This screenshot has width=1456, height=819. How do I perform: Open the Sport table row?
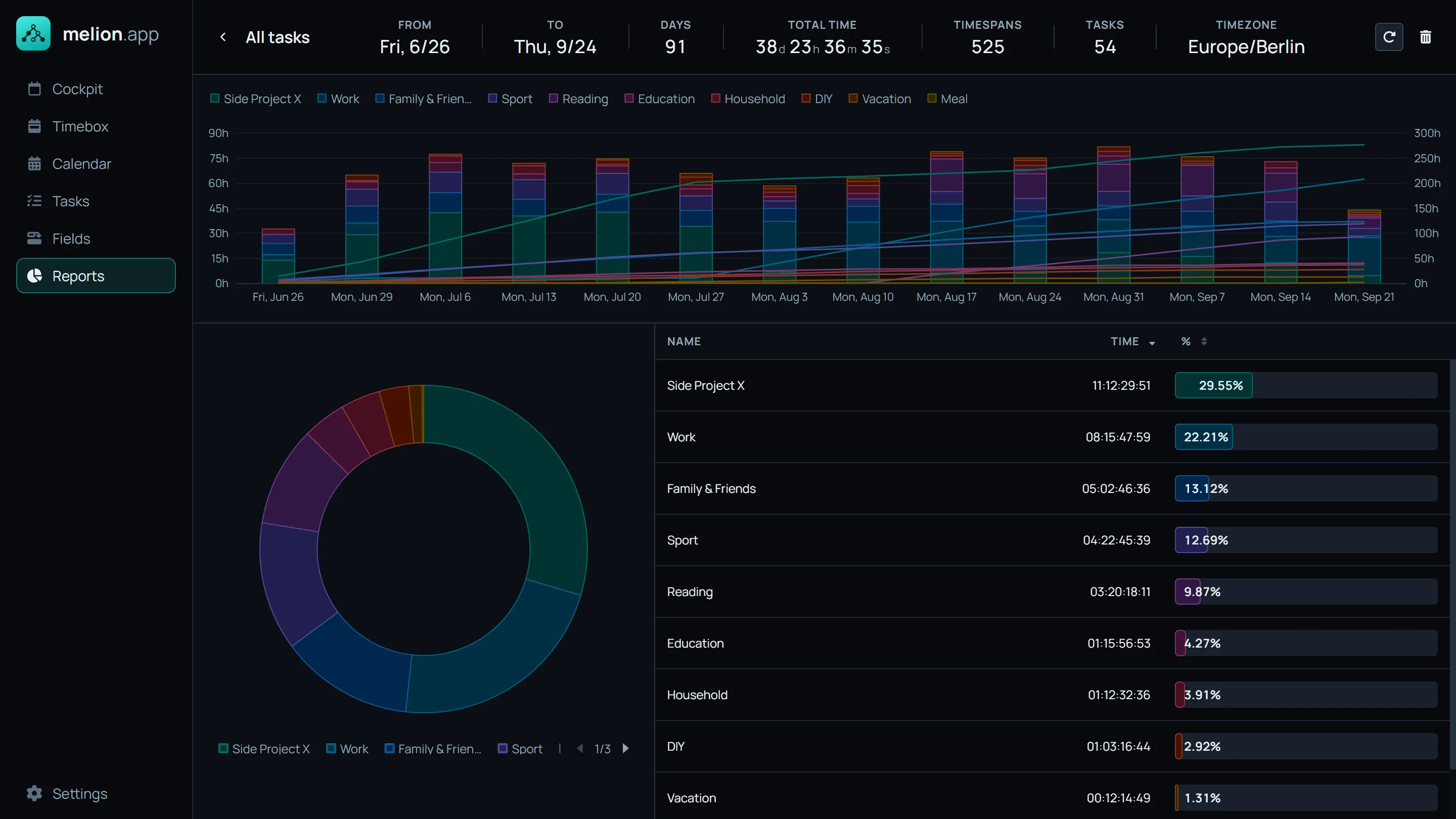pos(1052,540)
